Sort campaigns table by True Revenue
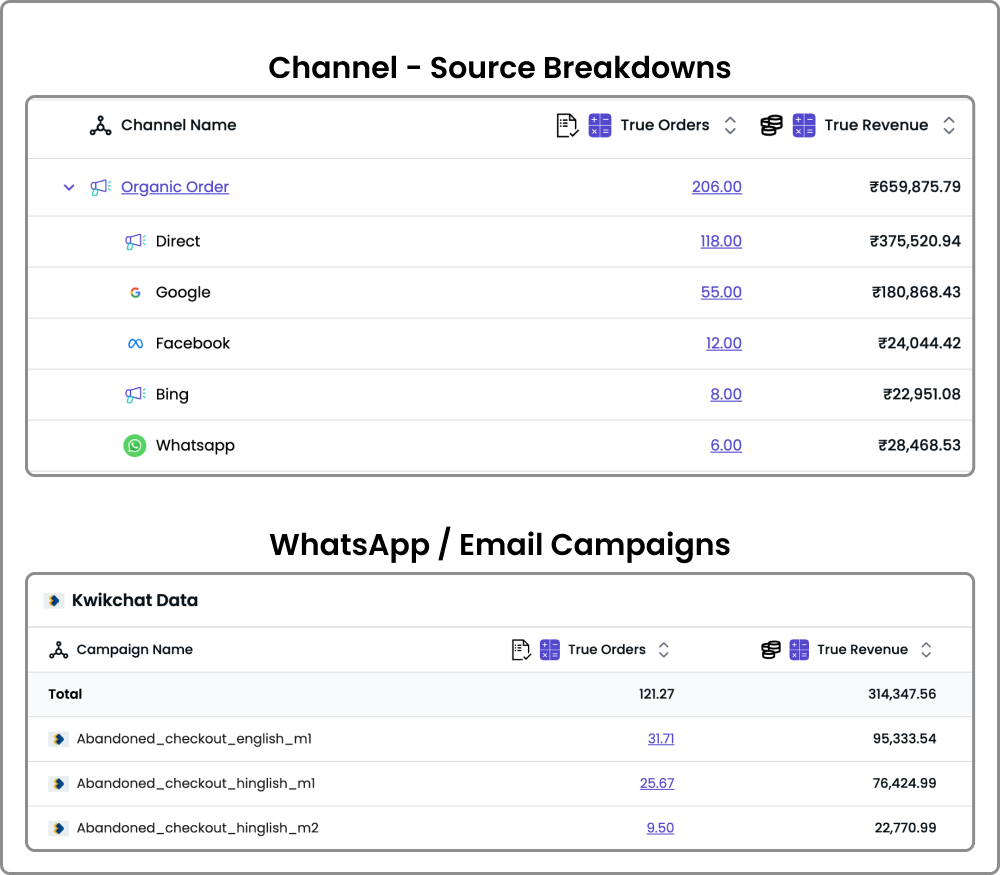1000x875 pixels. click(x=926, y=650)
